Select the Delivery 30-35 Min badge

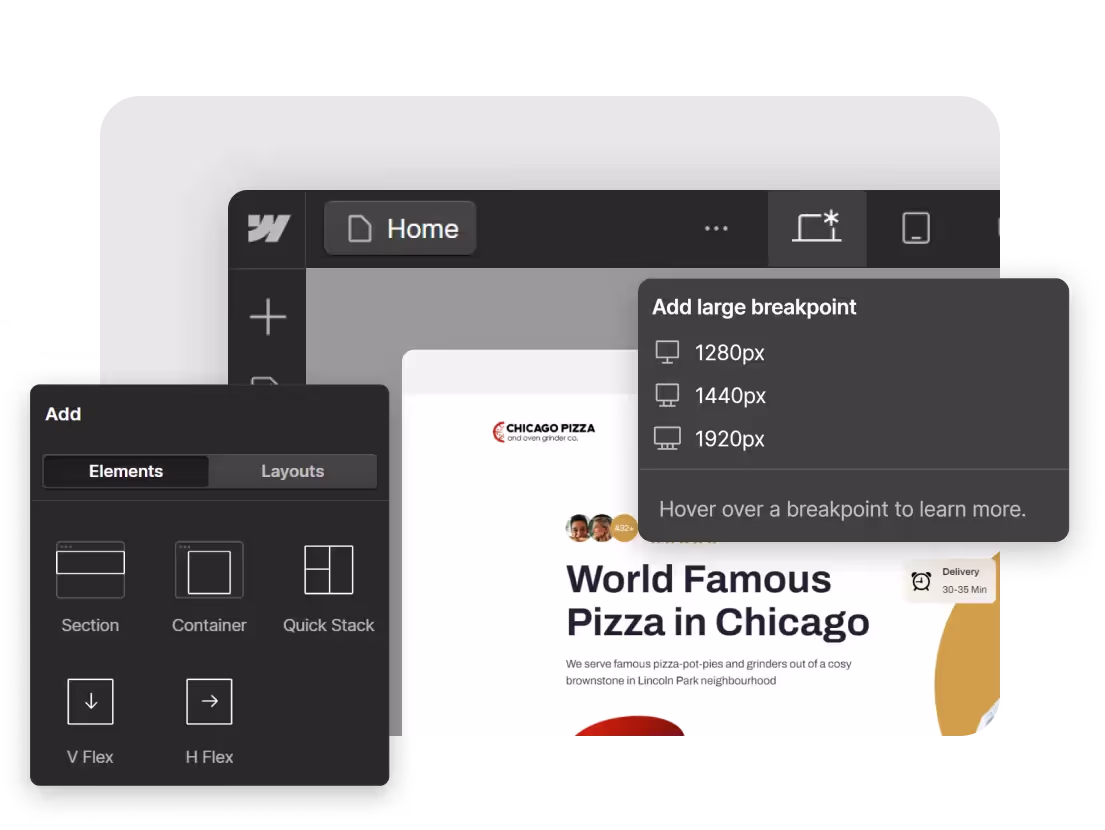[x=951, y=581]
